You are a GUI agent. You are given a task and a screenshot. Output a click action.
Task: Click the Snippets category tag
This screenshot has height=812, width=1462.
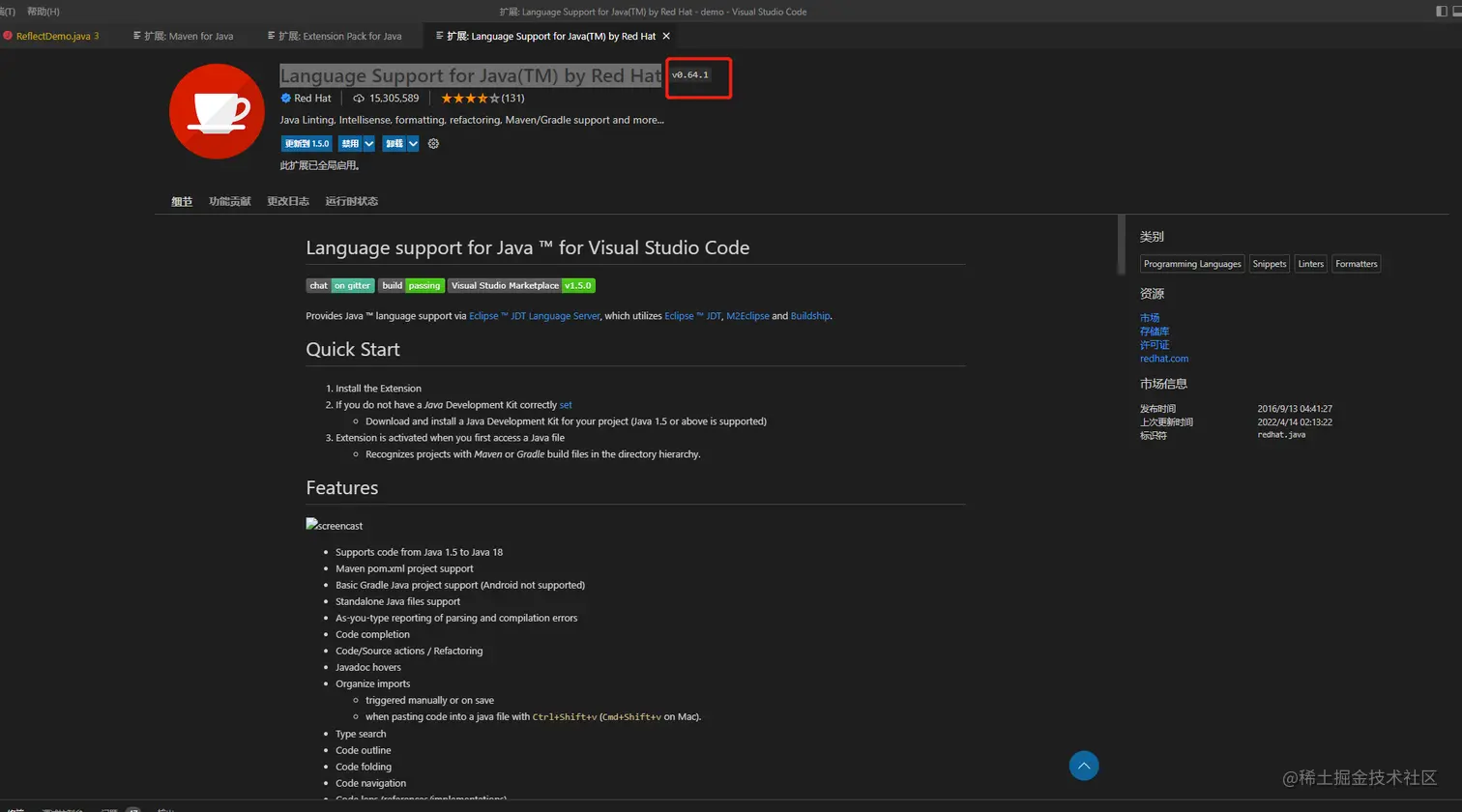tap(1269, 264)
